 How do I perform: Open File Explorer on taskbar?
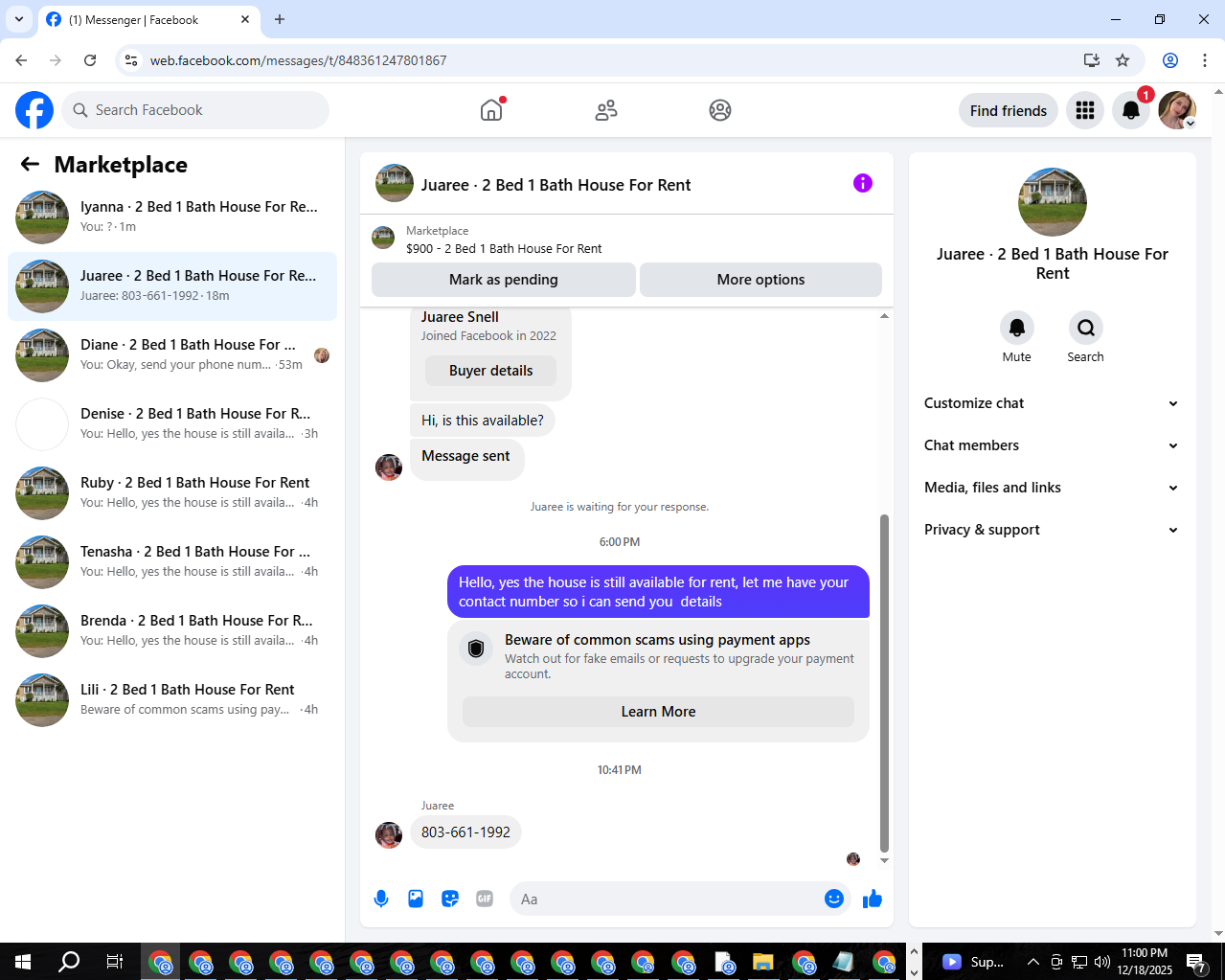762,962
